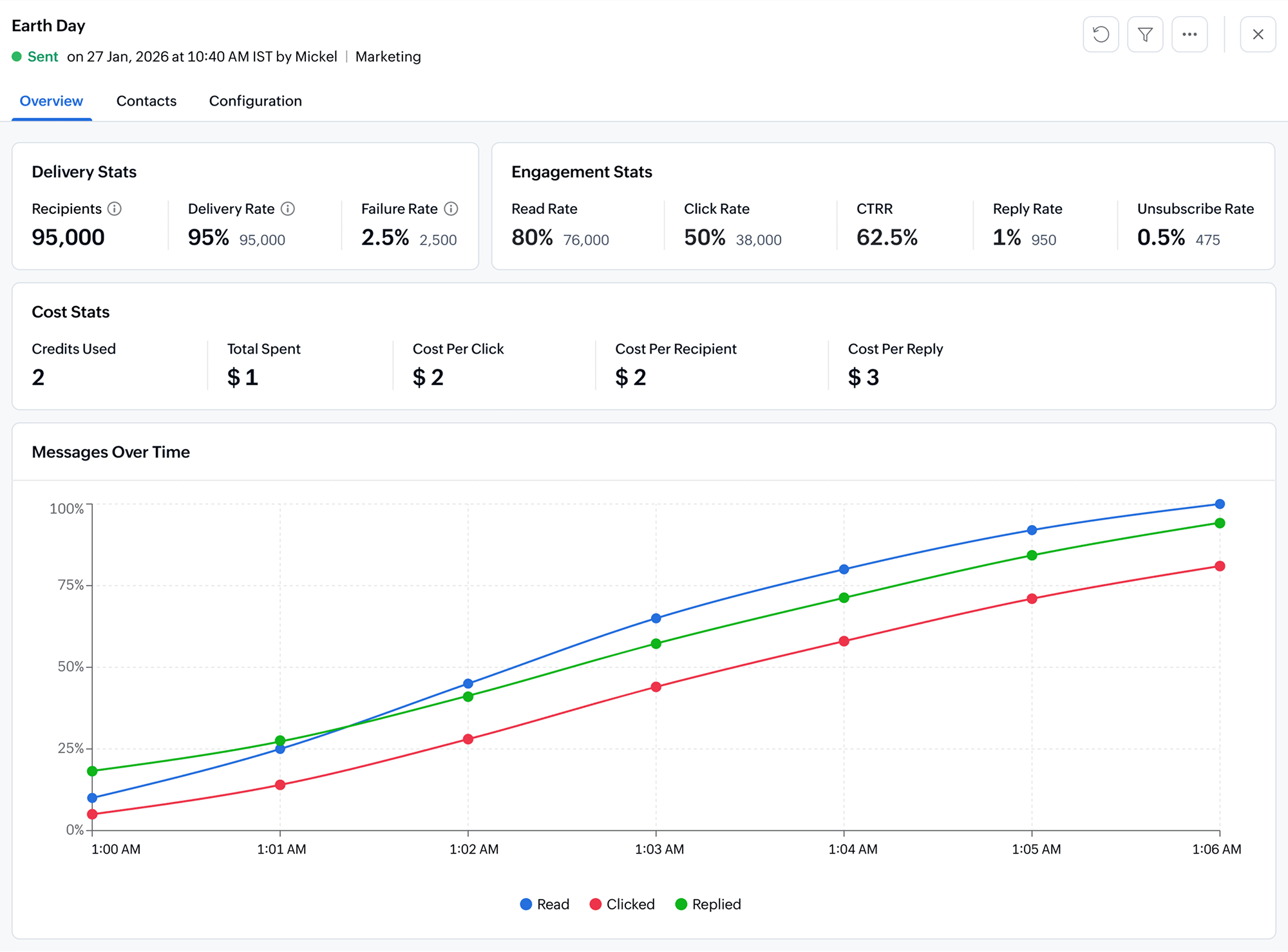The image size is (1288, 952).
Task: Click the Total Spent $ 1 value
Action: coord(243,377)
